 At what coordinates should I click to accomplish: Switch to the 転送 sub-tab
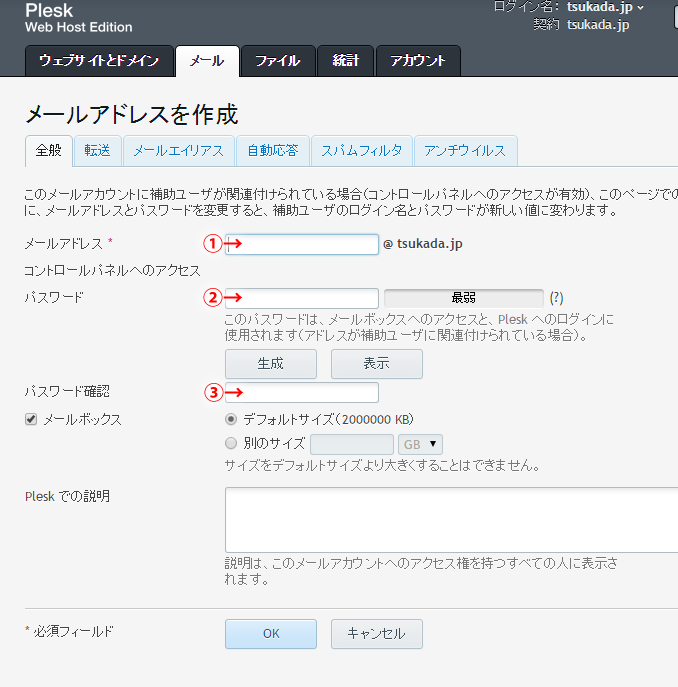tap(97, 151)
